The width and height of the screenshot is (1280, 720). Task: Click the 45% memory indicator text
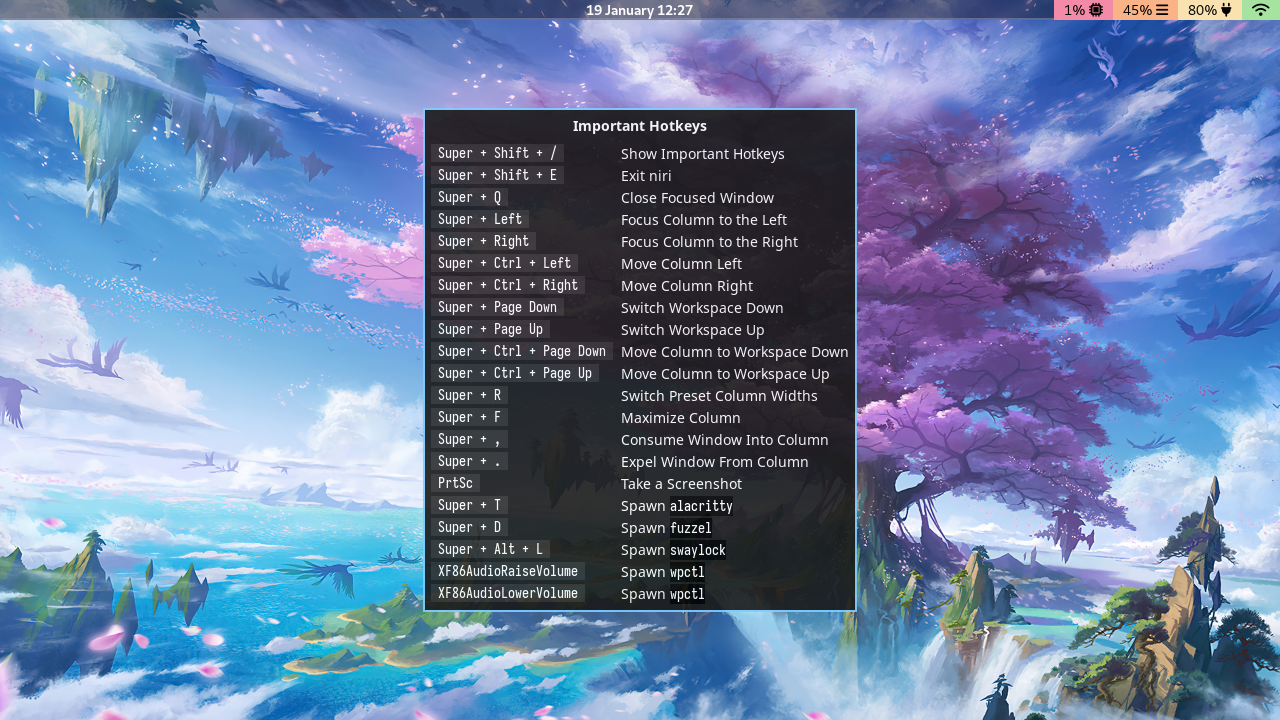coord(1137,10)
